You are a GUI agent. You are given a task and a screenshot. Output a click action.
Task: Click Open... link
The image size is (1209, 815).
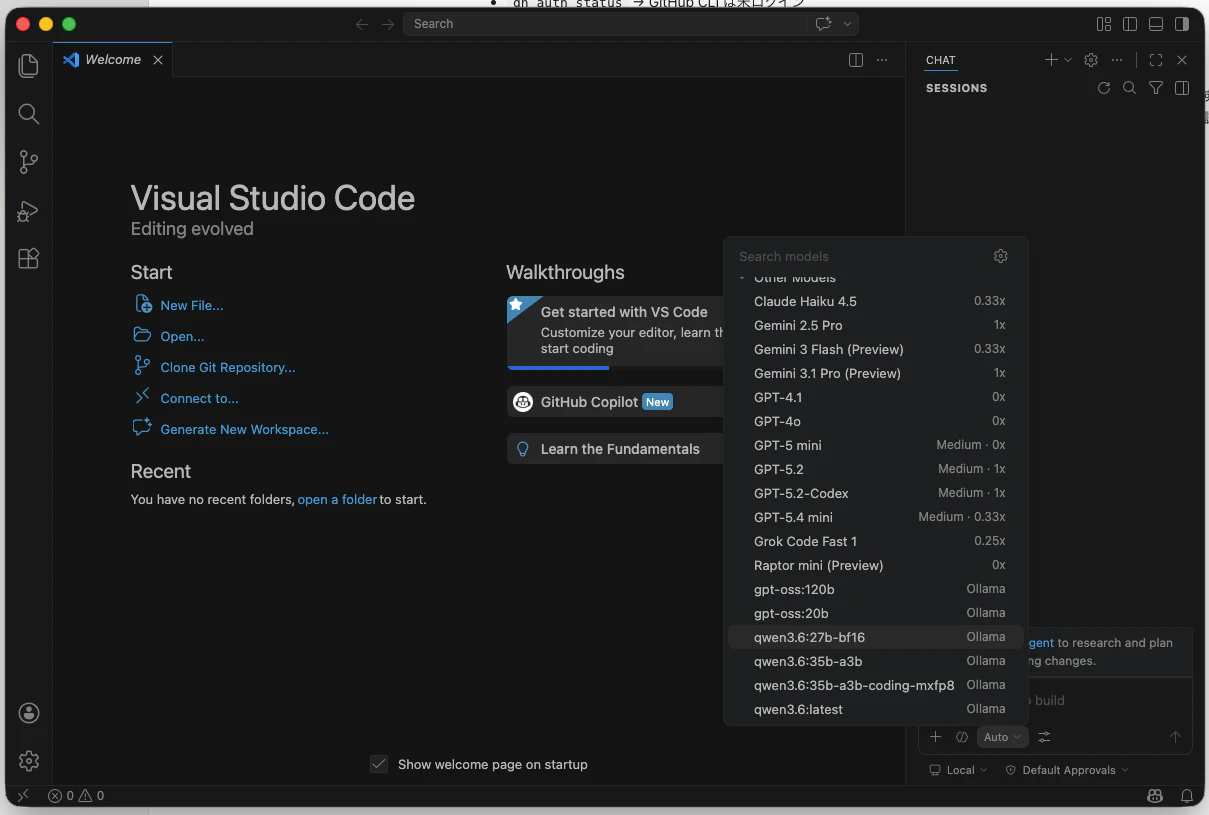point(182,336)
